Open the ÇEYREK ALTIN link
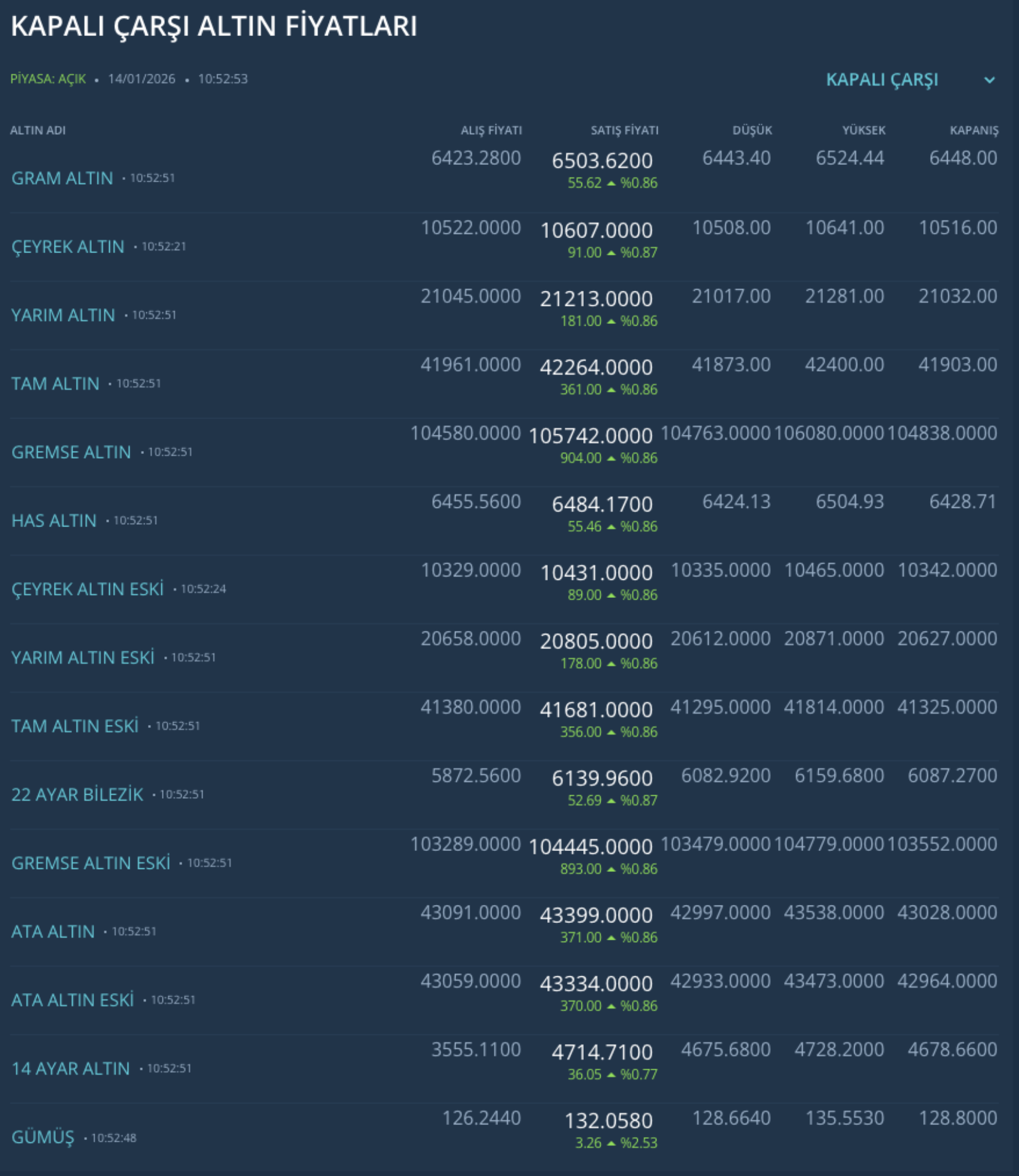 68,246
